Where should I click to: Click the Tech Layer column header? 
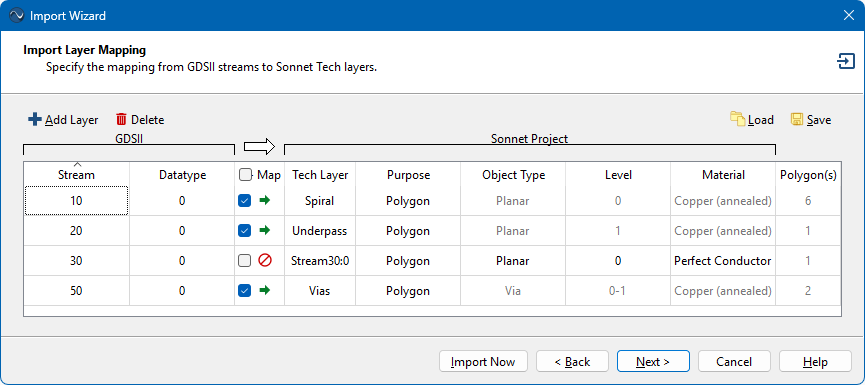(x=320, y=175)
